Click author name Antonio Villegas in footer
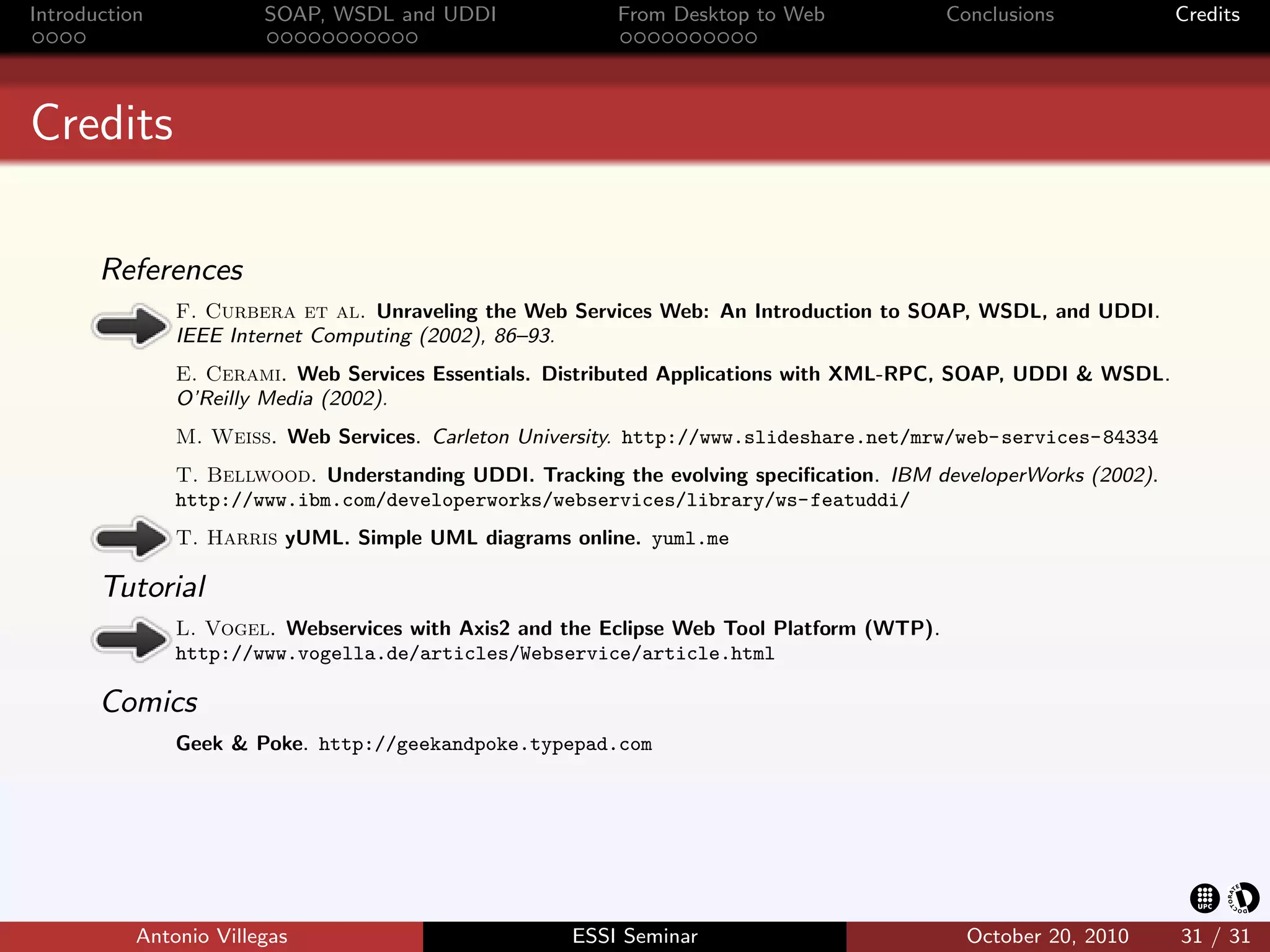Screen dimensions: 1270x952 [x=211, y=936]
